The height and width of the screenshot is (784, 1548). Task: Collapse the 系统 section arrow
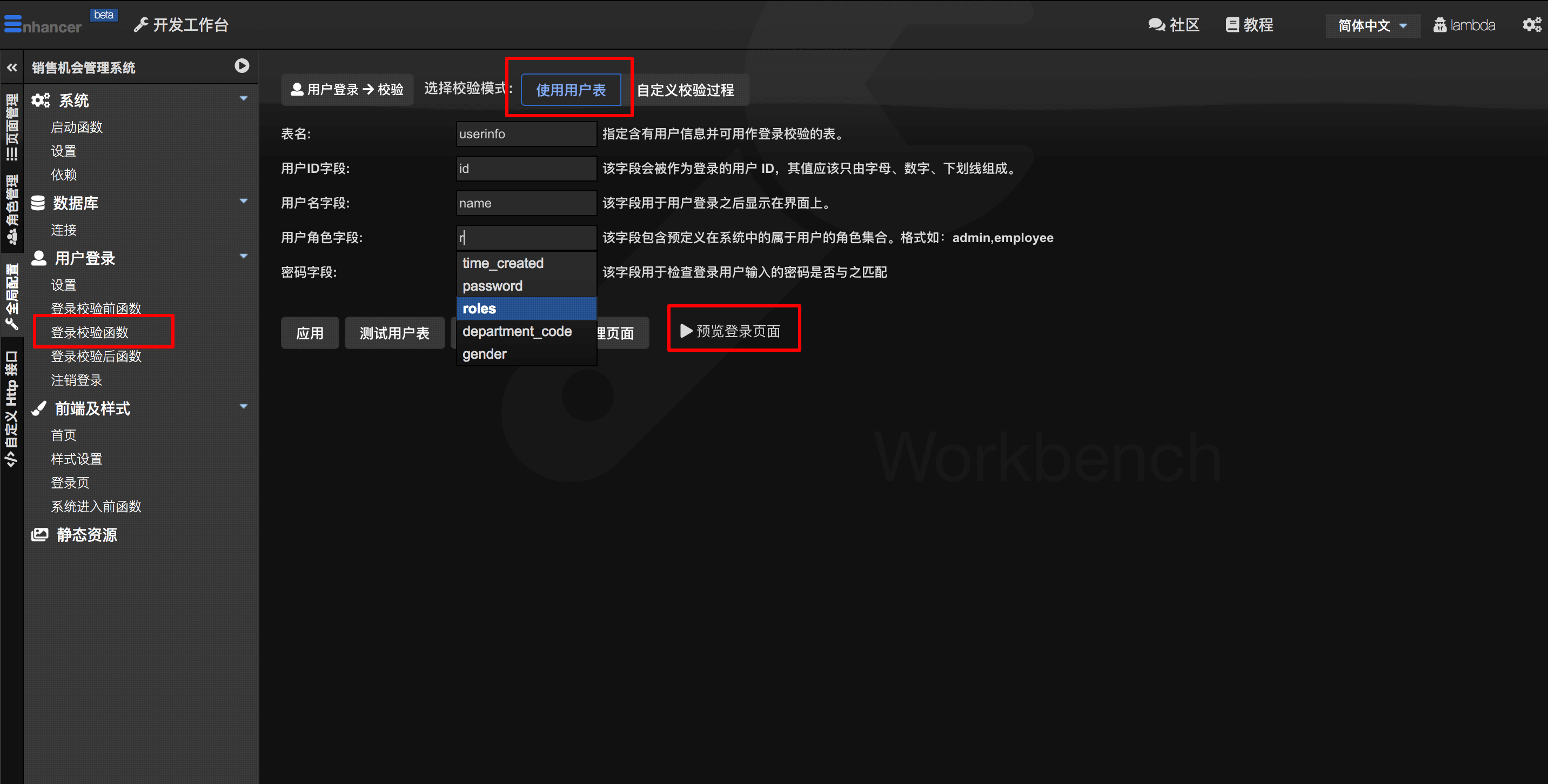[x=243, y=98]
